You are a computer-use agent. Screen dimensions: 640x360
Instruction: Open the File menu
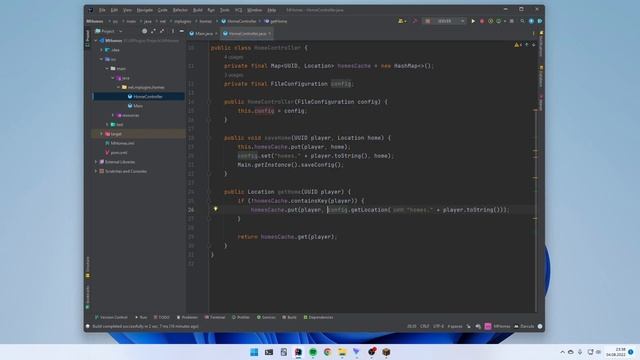(x=102, y=10)
